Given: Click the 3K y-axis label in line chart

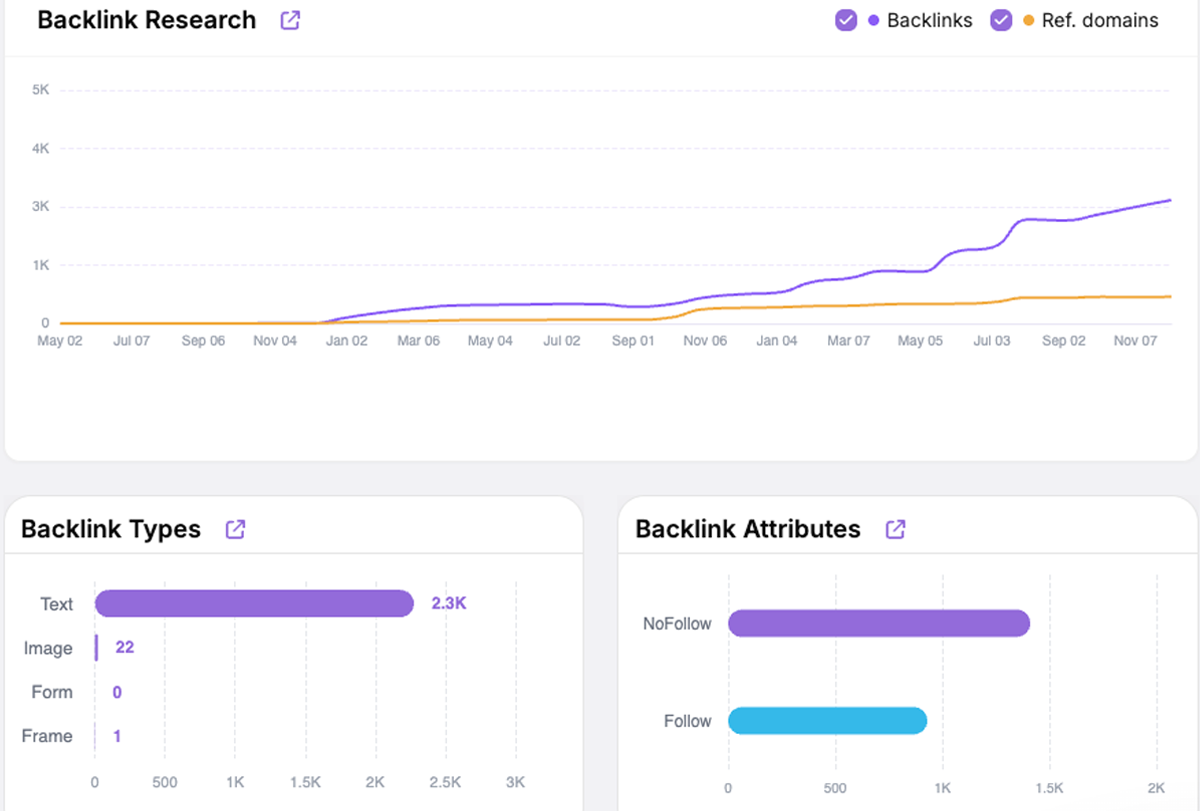Looking at the screenshot, I should coord(41,207).
